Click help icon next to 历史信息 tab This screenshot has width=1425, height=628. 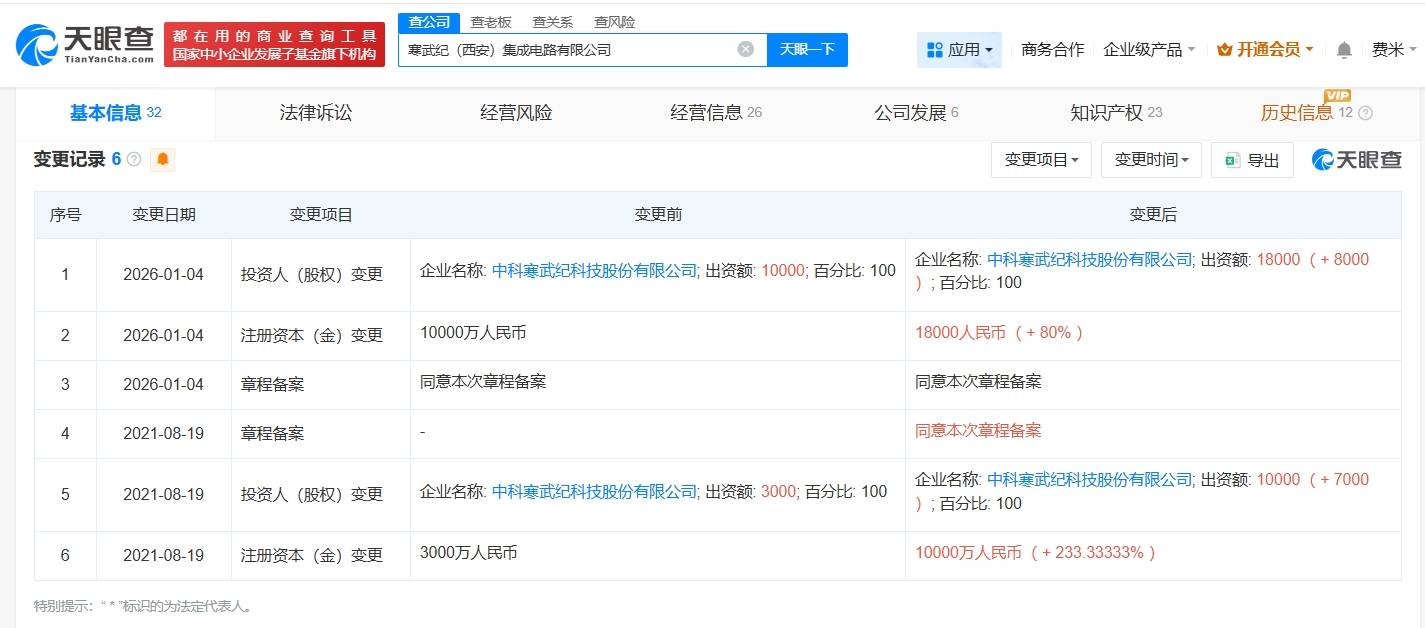[x=1366, y=113]
